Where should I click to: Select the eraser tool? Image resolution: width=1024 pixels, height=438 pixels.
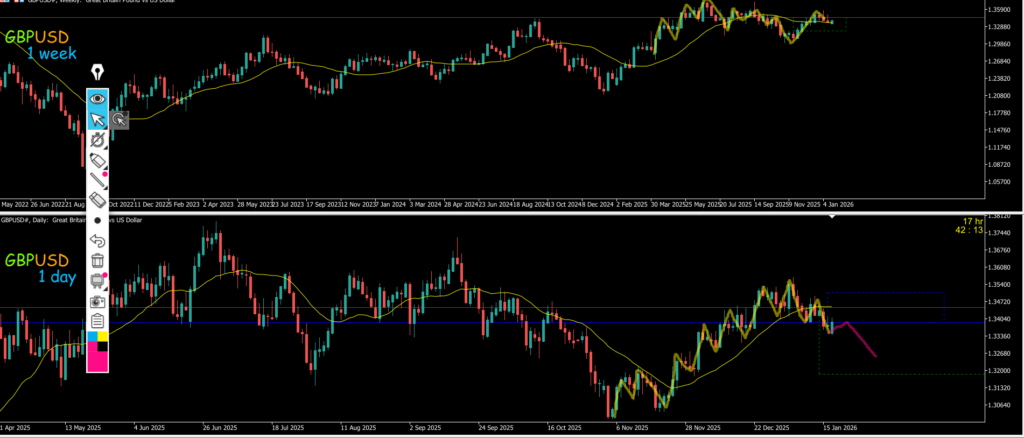(97, 201)
